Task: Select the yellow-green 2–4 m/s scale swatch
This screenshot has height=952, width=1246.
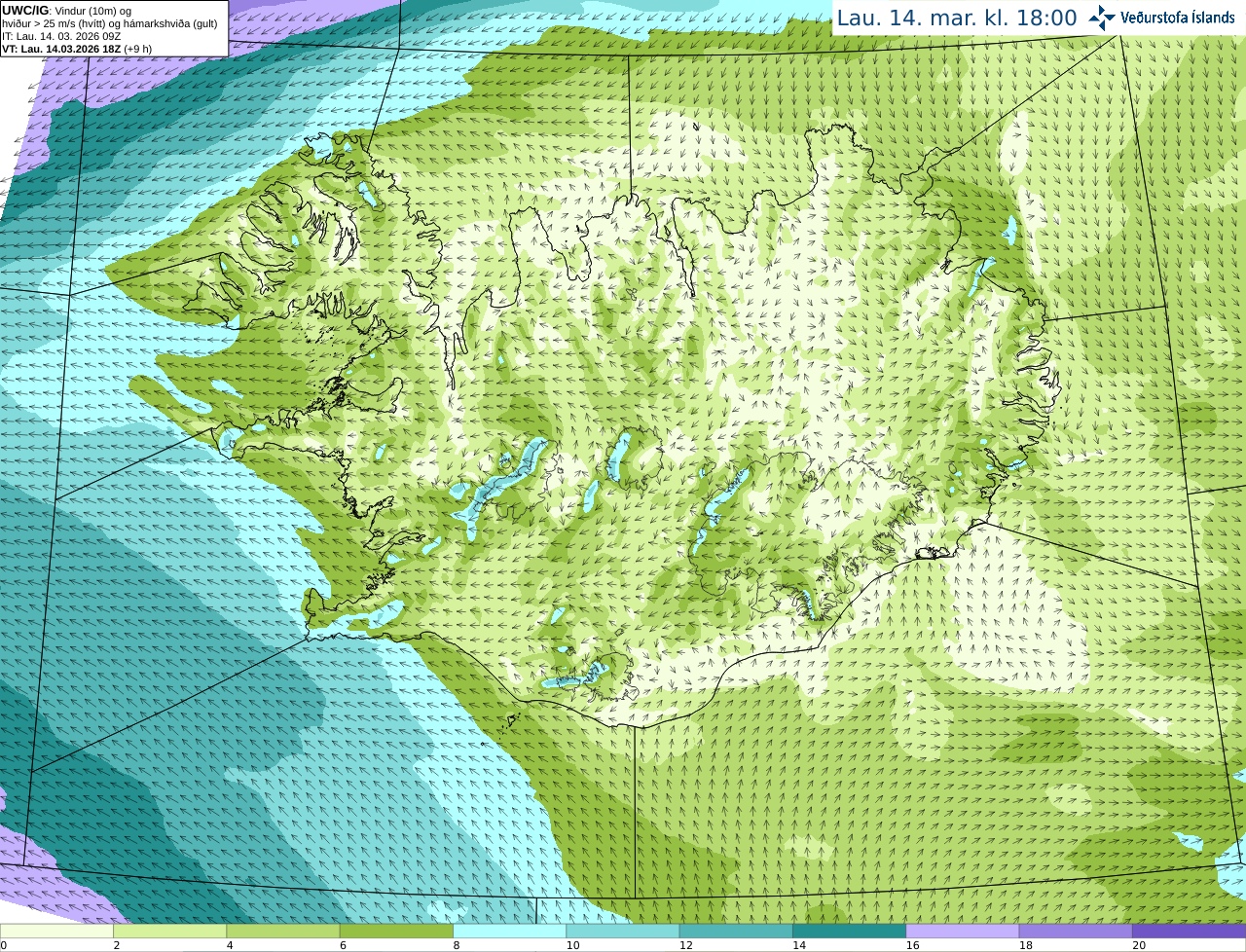Action: pyautogui.click(x=169, y=931)
